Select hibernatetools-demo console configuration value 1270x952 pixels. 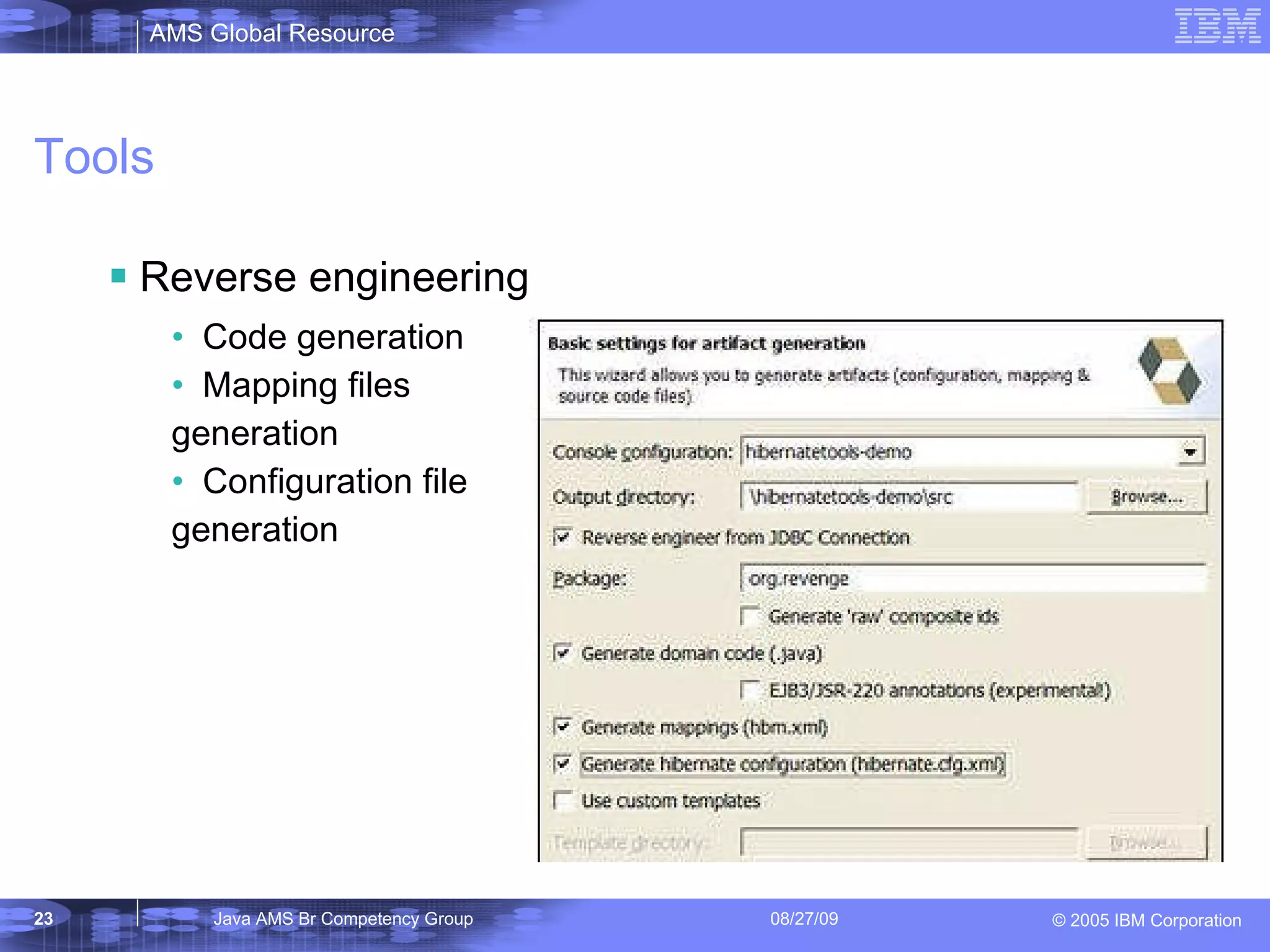[828, 452]
